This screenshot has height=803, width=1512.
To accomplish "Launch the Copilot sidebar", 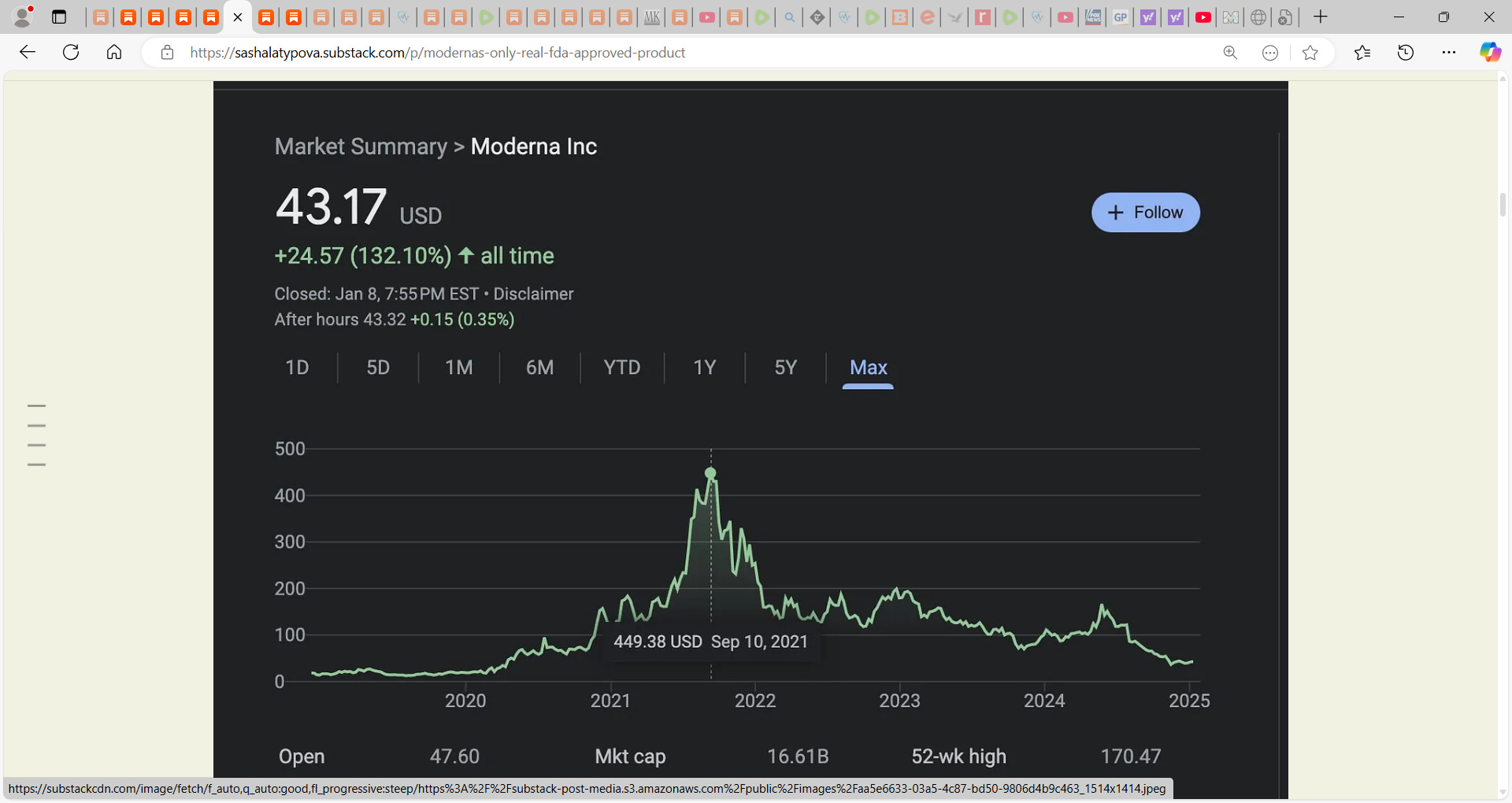I will pos(1490,53).
